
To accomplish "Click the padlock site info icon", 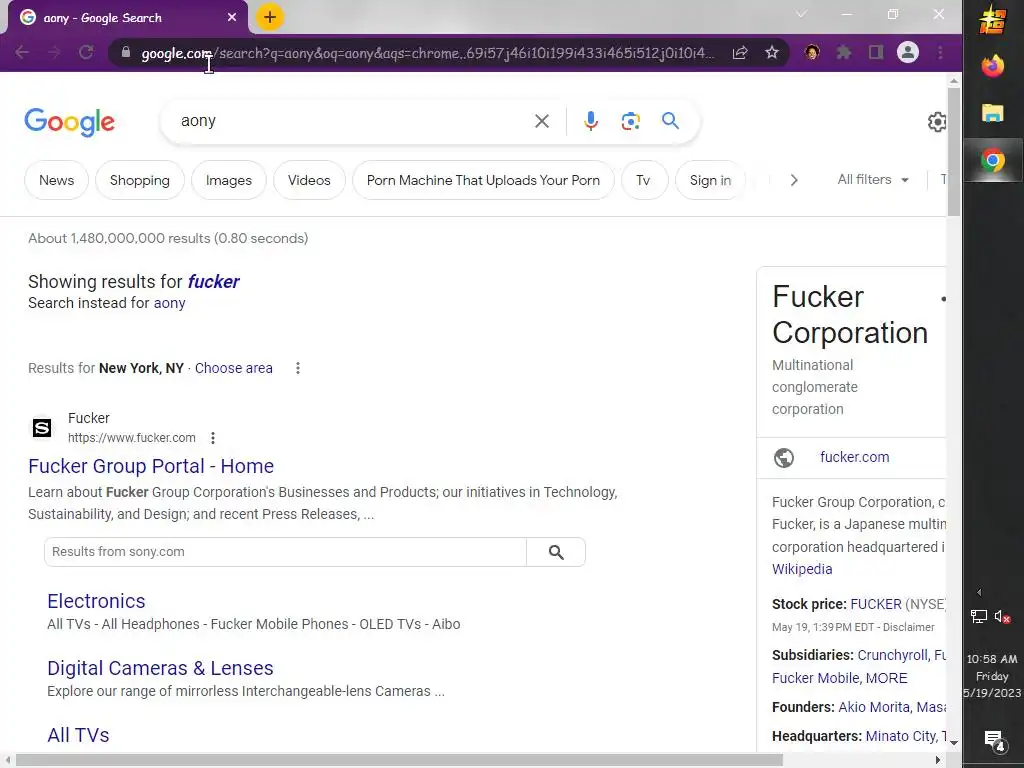I will (x=126, y=52).
